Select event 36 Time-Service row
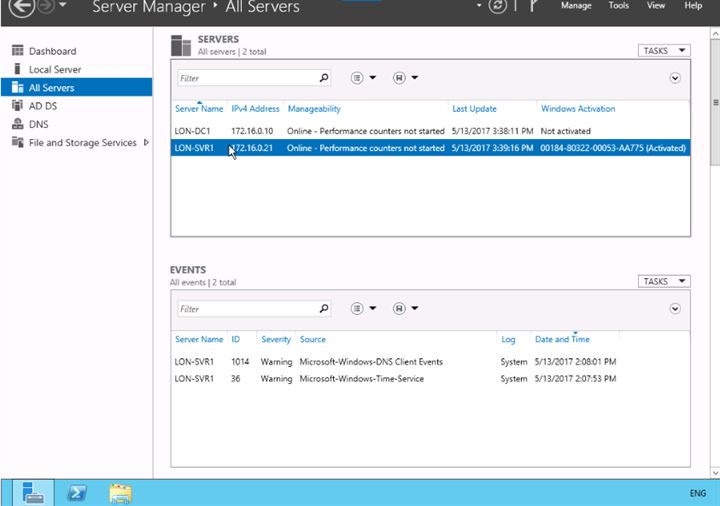Image resolution: width=720 pixels, height=506 pixels. point(430,379)
